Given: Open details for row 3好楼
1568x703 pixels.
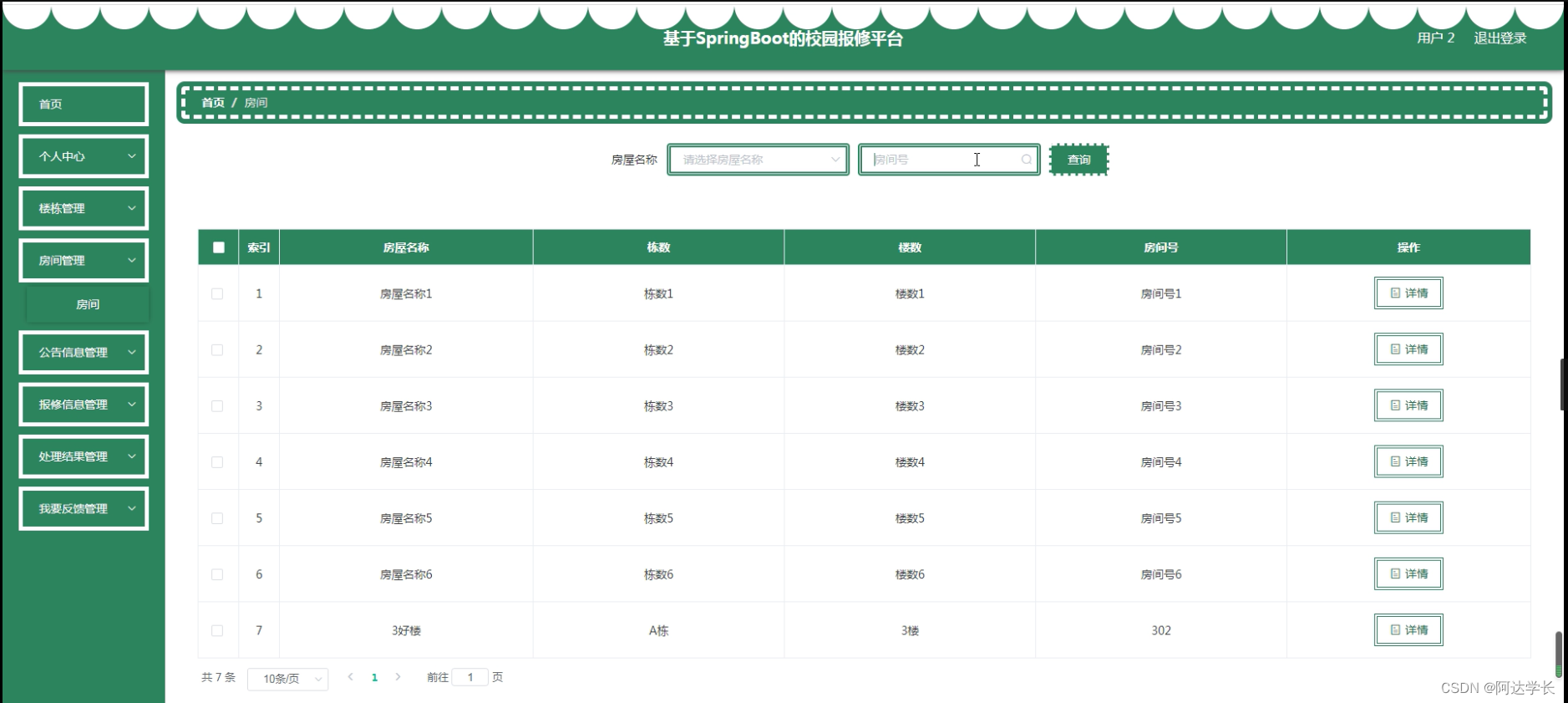Looking at the screenshot, I should [1408, 629].
